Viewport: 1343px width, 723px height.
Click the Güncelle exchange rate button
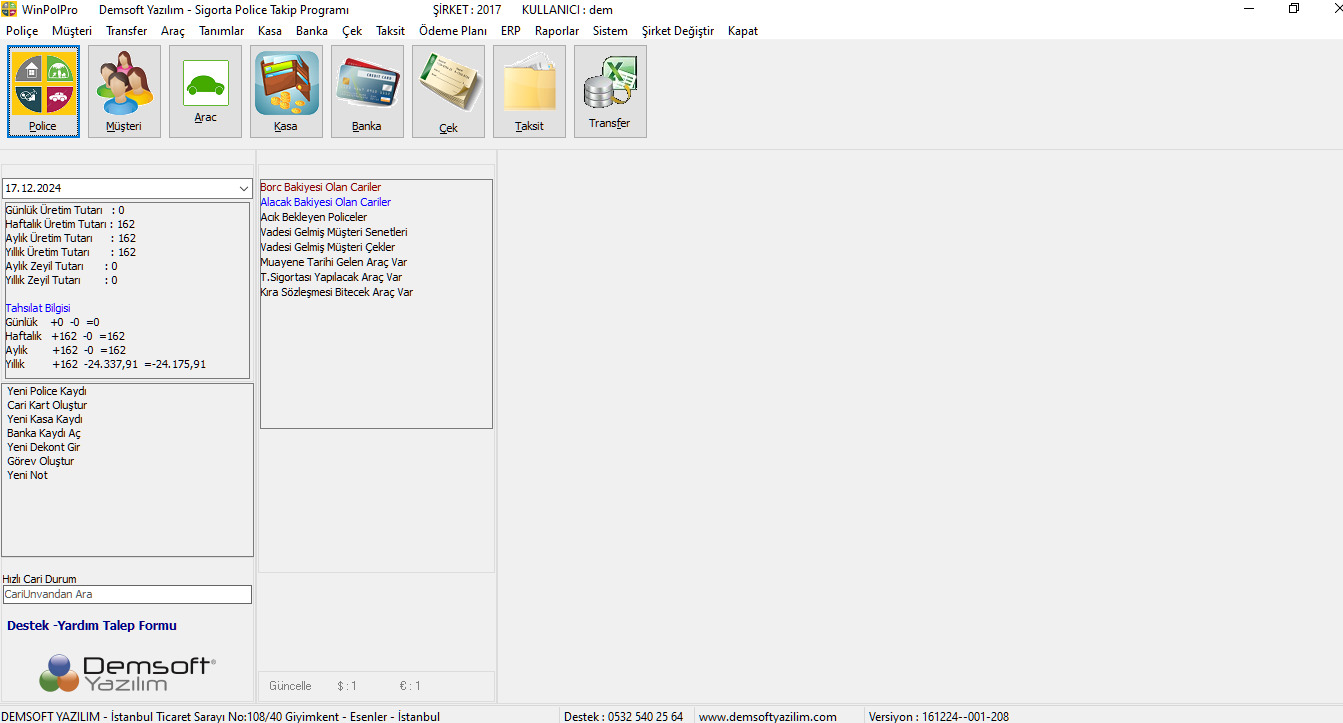290,686
